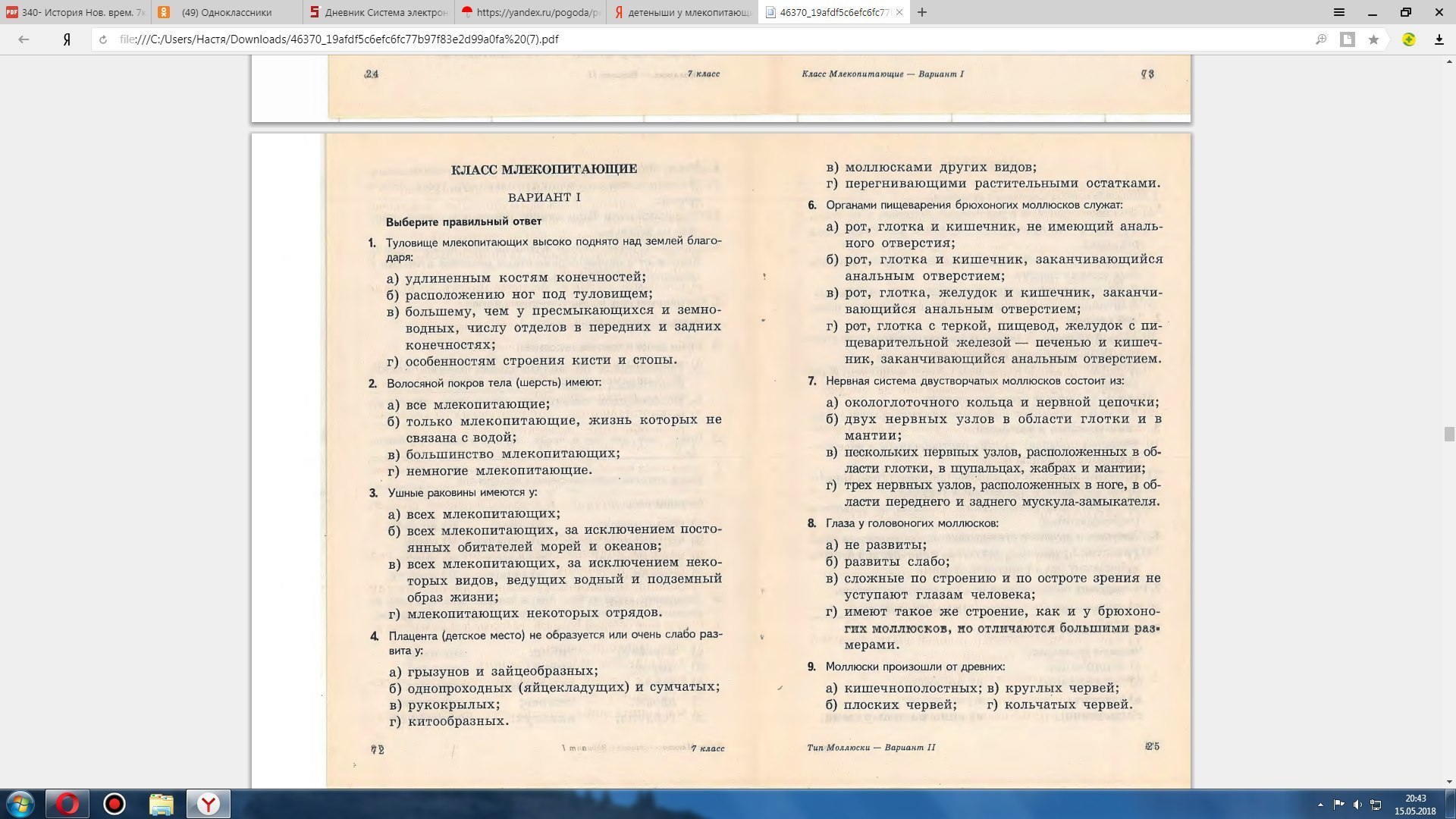The height and width of the screenshot is (819, 1456).
Task: Open File Explorer from the taskbar
Action: coord(162,804)
